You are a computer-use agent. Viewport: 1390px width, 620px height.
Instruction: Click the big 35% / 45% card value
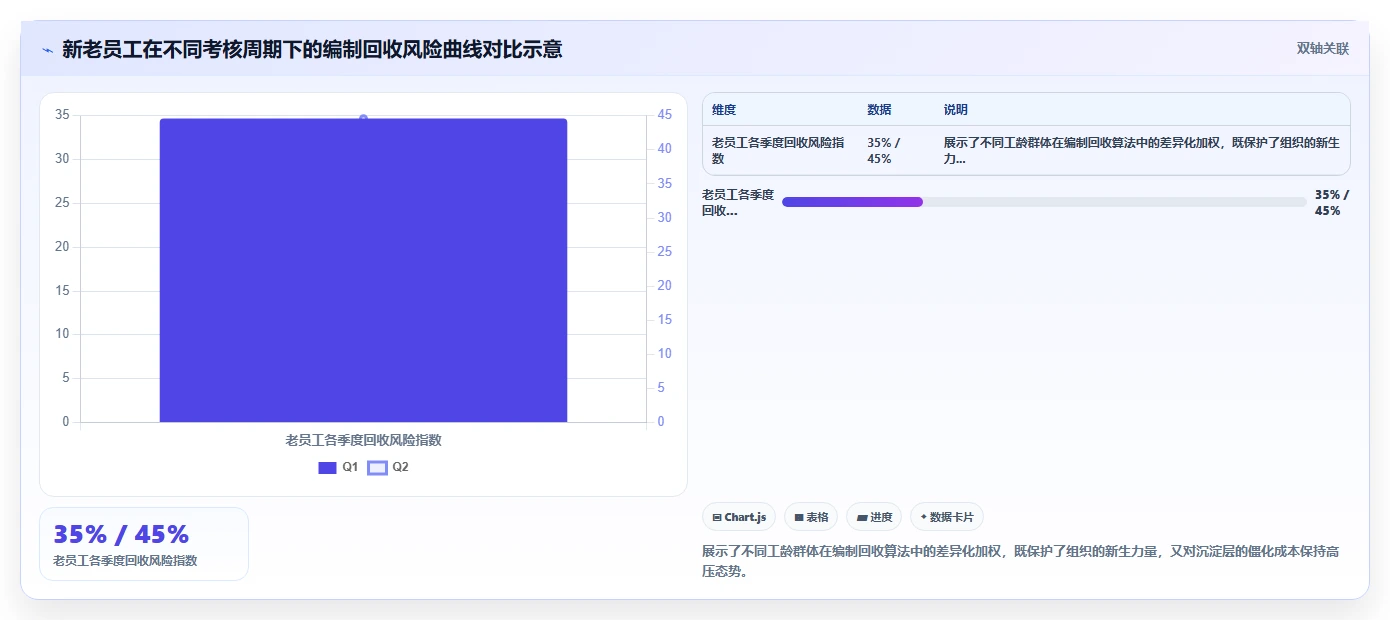121,534
